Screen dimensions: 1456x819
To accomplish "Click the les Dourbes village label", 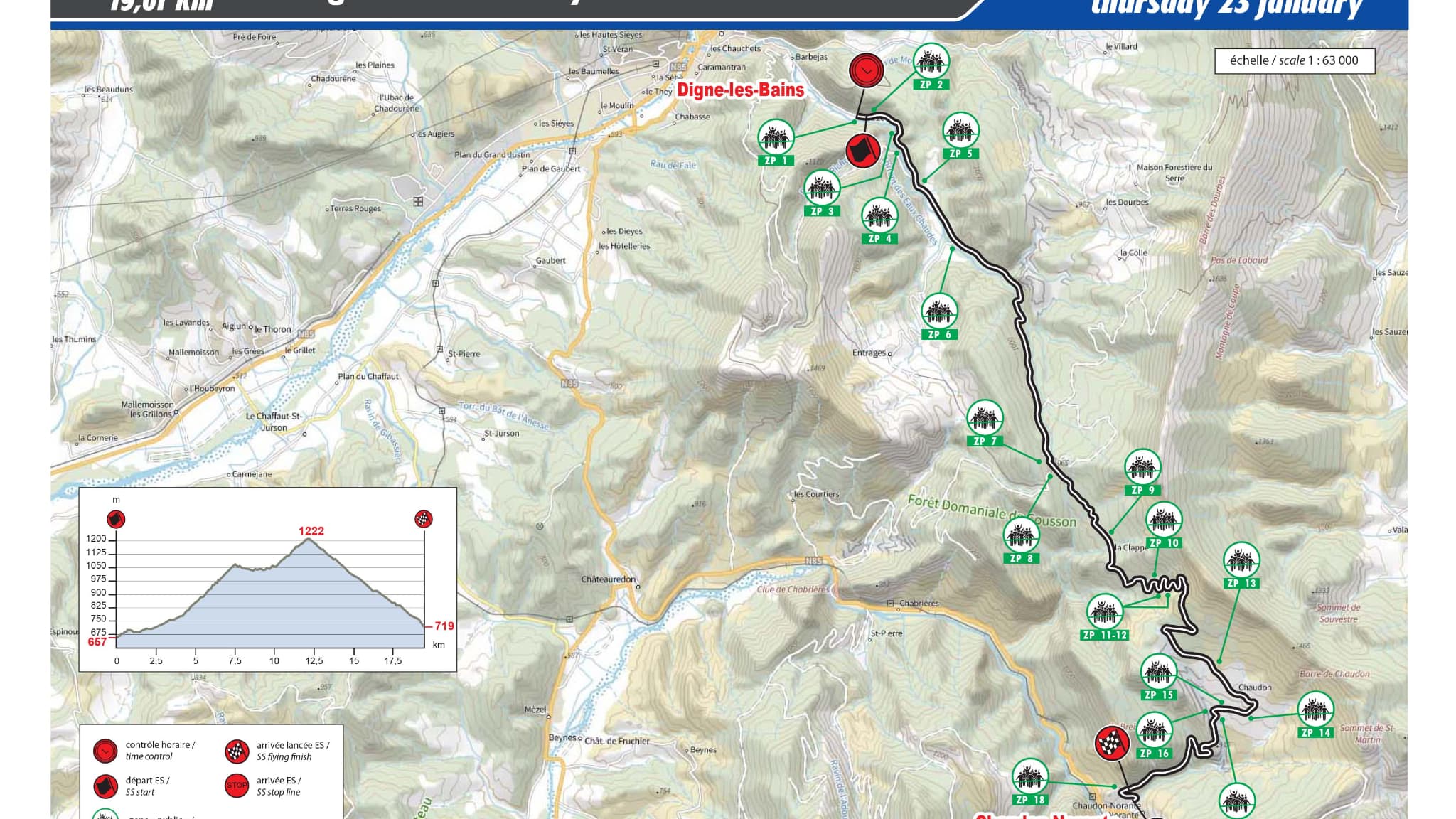I will coord(1127,202).
